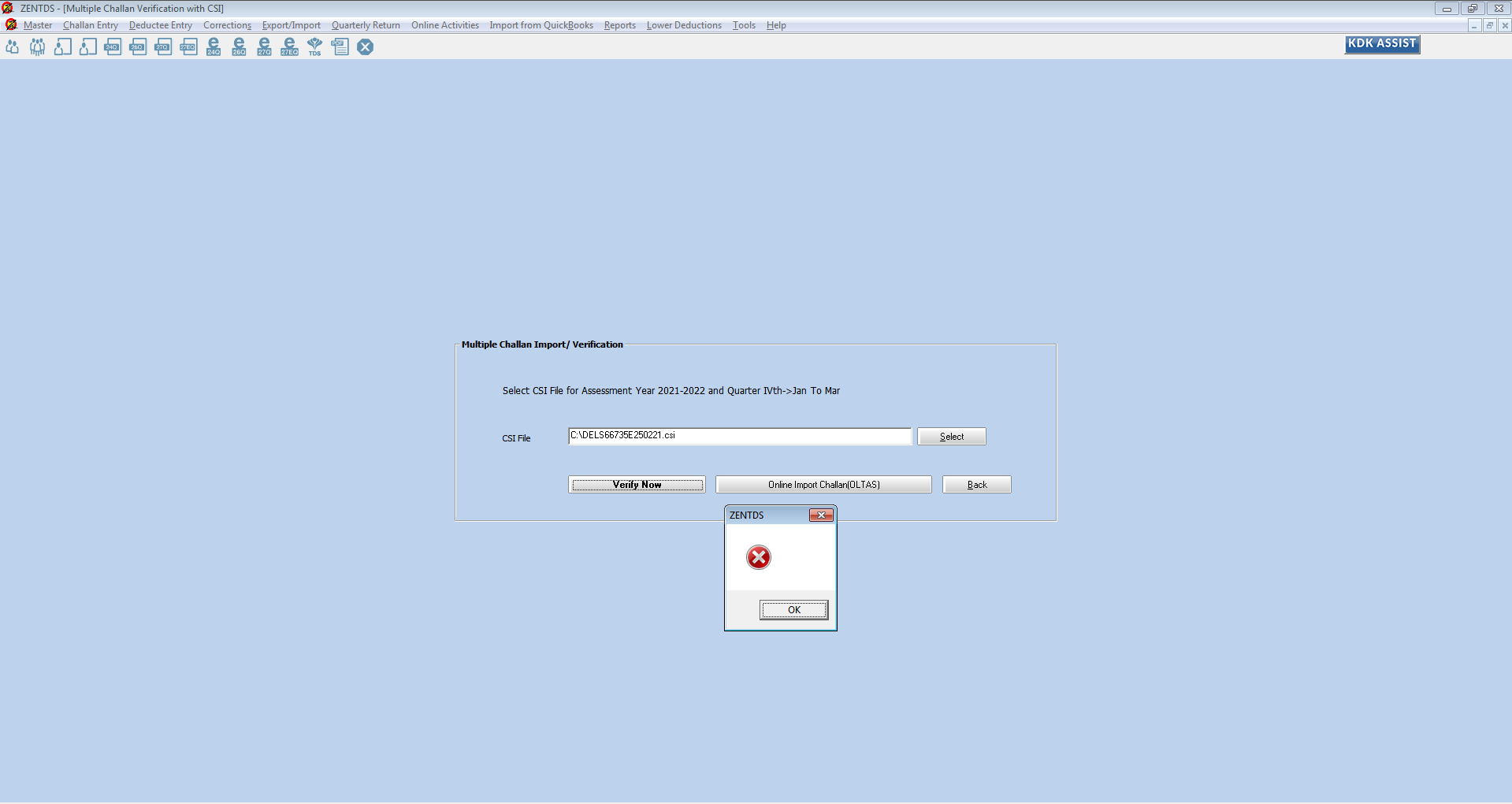Click the Back button
This screenshot has height=804, width=1512.
[x=977, y=485]
